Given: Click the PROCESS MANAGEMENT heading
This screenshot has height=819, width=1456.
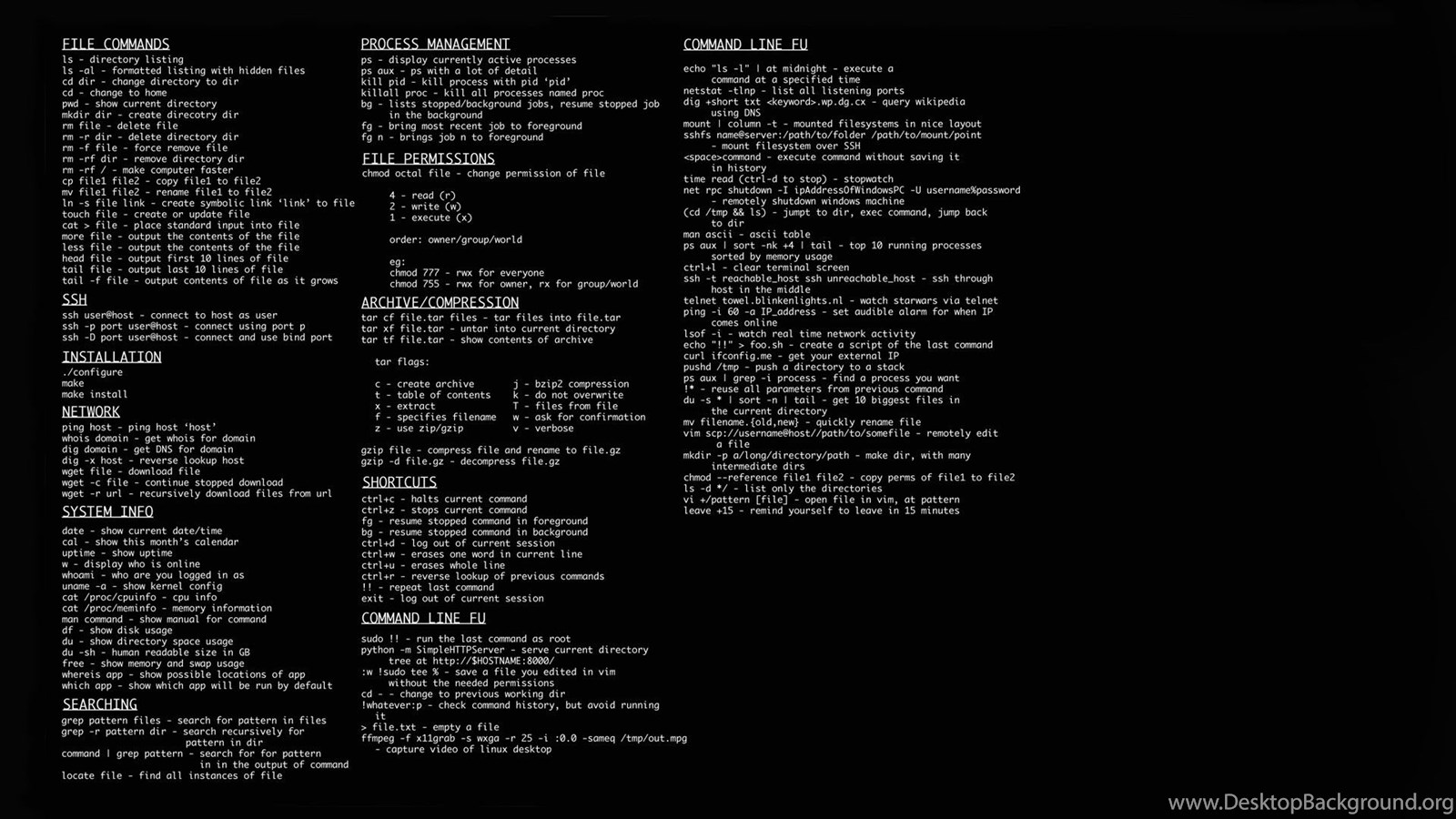Looking at the screenshot, I should click(435, 44).
